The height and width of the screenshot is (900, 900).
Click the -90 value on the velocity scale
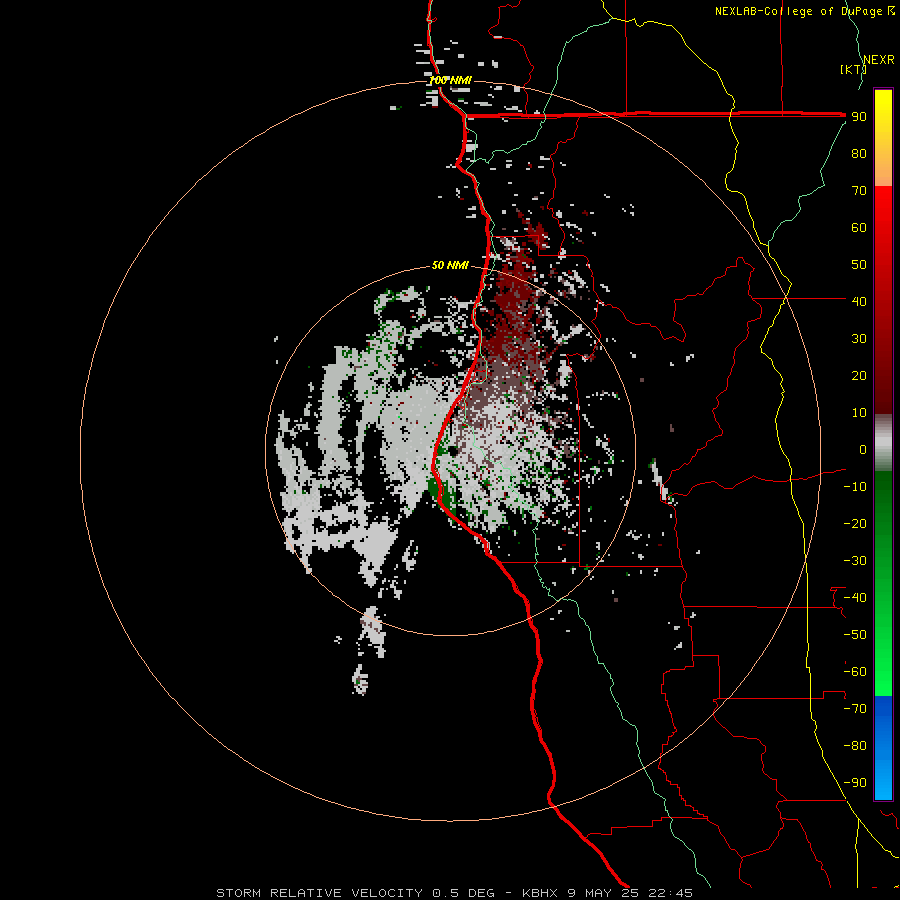[x=855, y=782]
